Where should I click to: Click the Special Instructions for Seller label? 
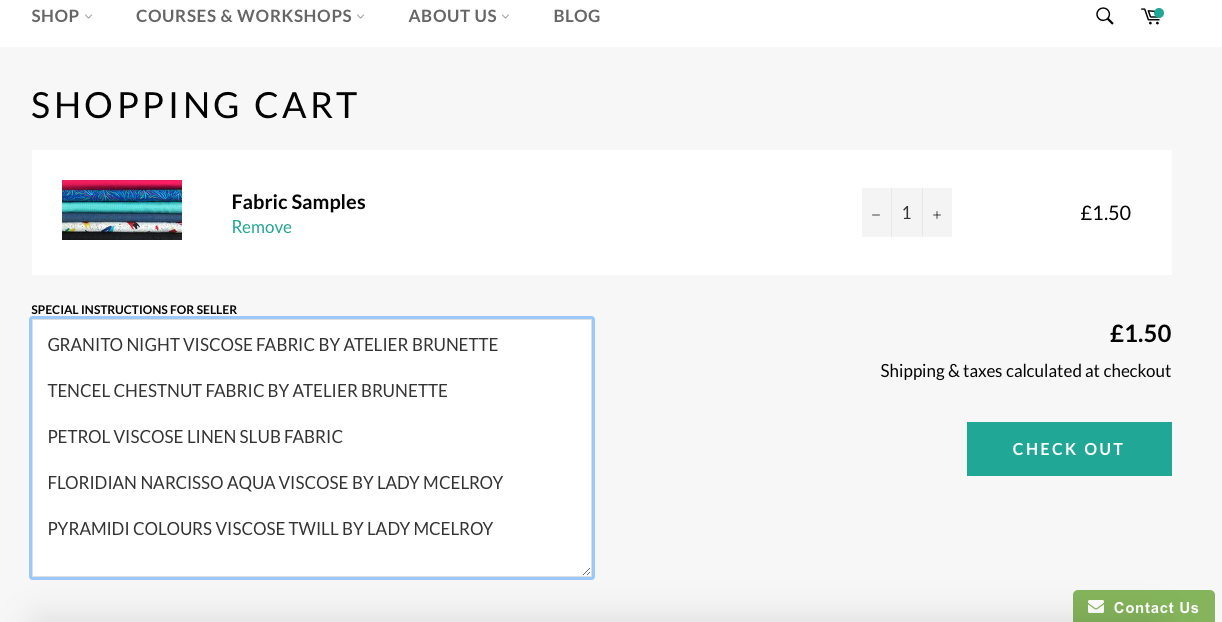pos(134,310)
